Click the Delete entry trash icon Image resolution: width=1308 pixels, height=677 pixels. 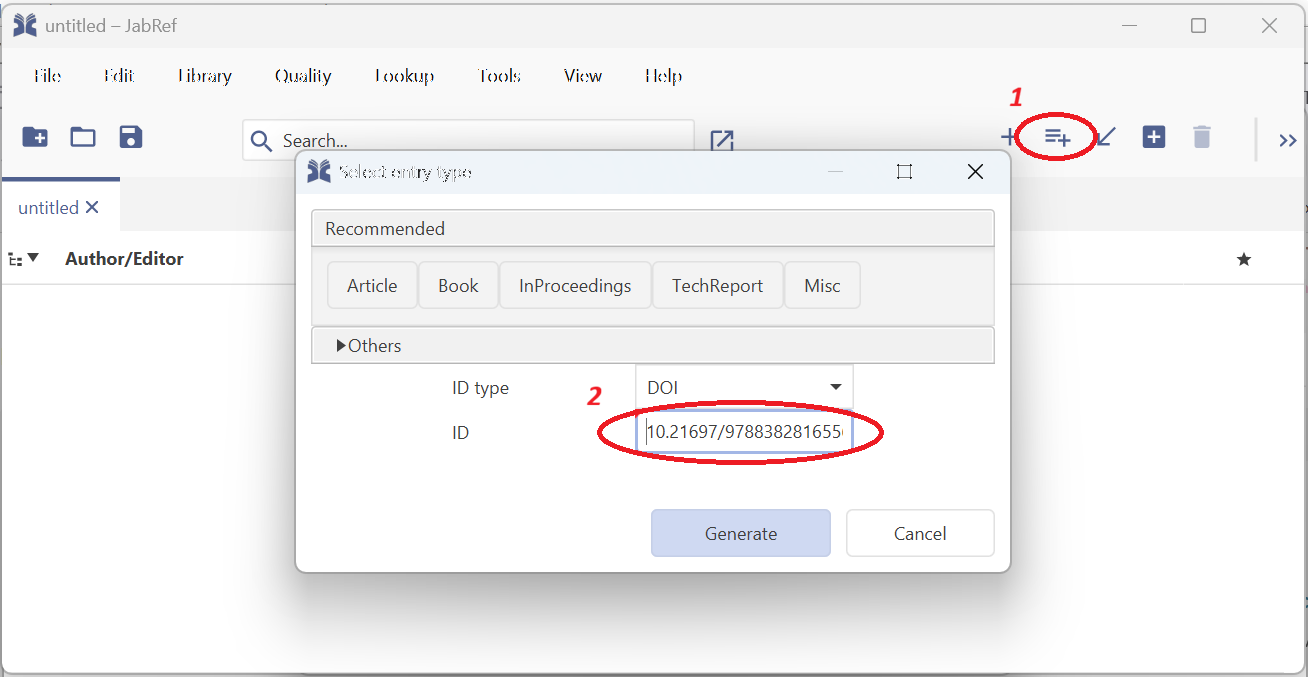coord(1202,137)
